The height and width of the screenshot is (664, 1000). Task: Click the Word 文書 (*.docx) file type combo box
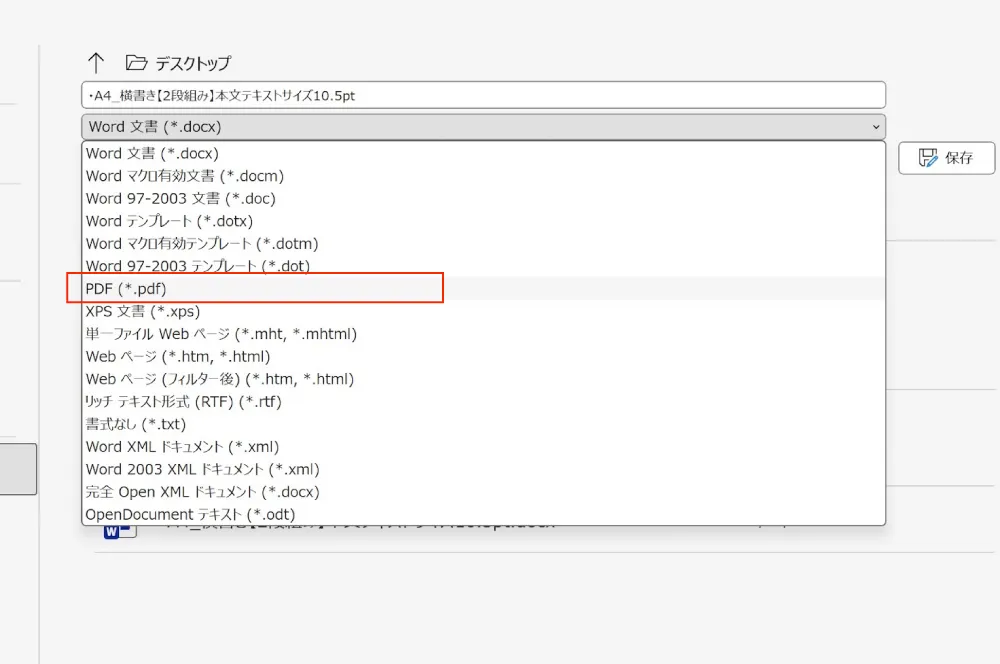(480, 127)
